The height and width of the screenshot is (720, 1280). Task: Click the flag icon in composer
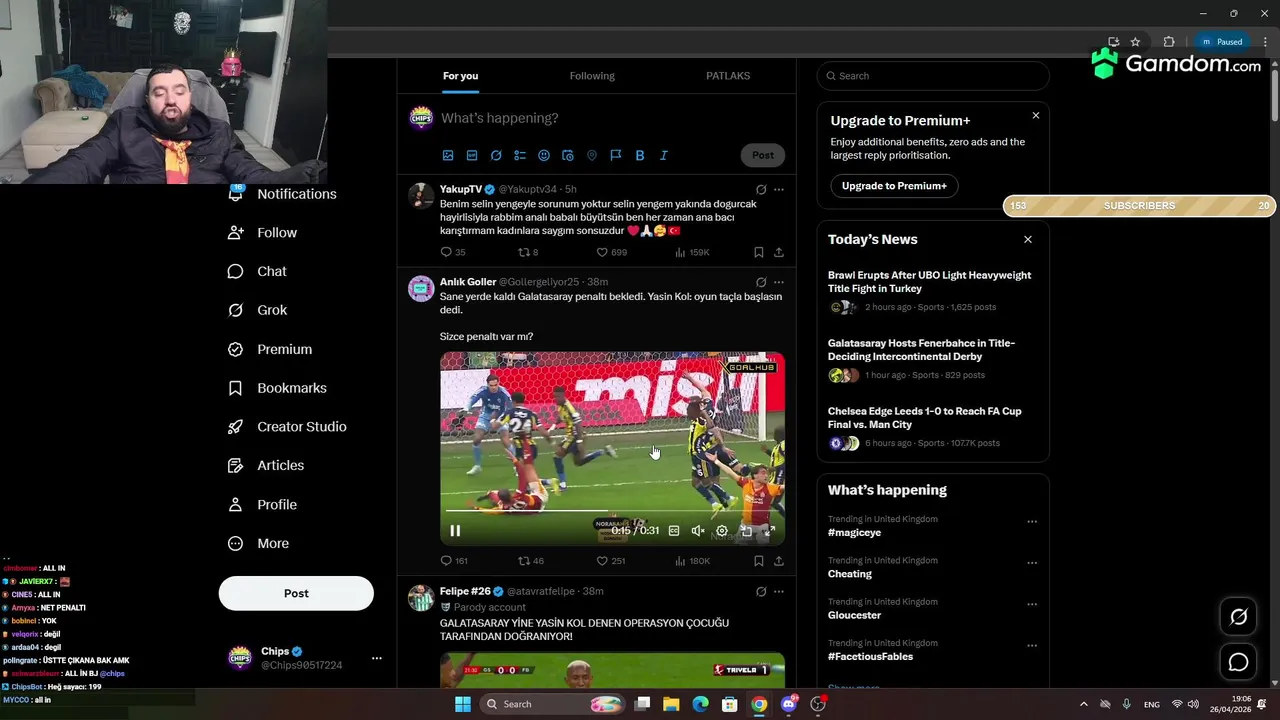coord(616,156)
